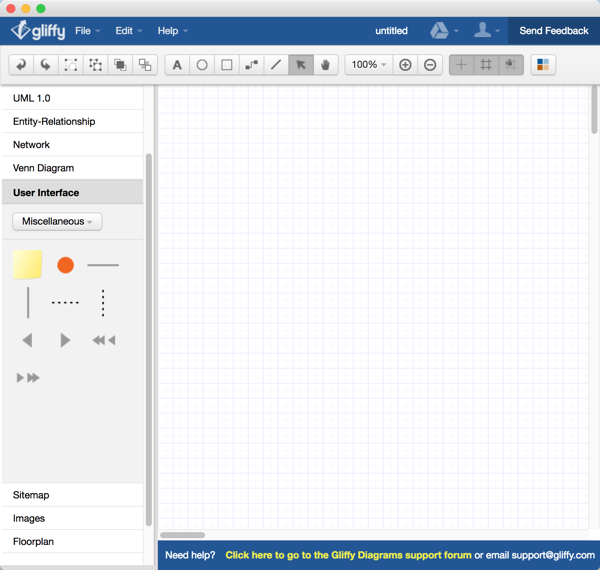Expand the Images shape library
The height and width of the screenshot is (570, 600).
pos(72,518)
